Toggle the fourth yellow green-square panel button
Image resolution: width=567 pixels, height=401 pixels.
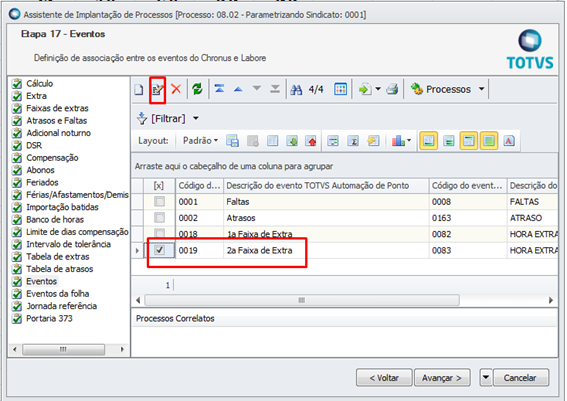[x=489, y=141]
